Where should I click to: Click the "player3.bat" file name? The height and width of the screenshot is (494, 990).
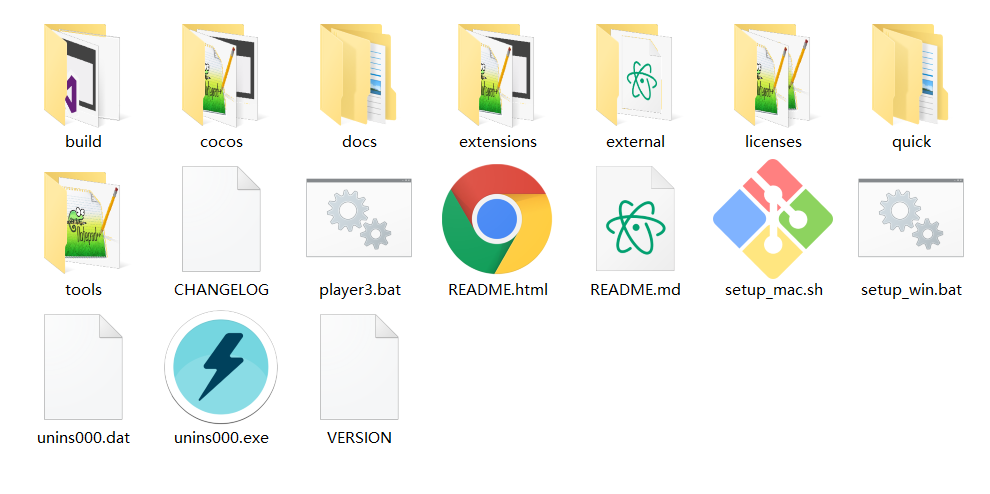pos(360,289)
